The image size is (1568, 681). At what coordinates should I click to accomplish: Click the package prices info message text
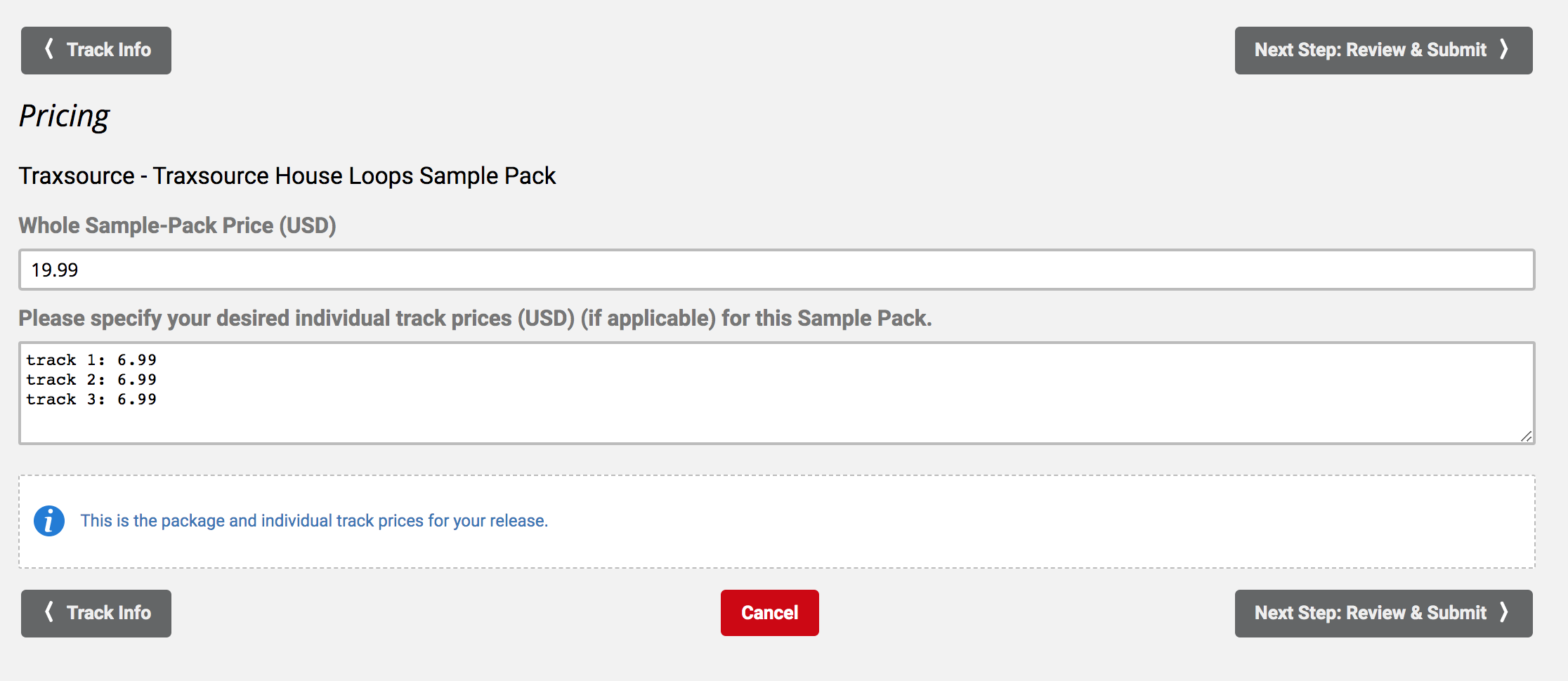coord(314,521)
